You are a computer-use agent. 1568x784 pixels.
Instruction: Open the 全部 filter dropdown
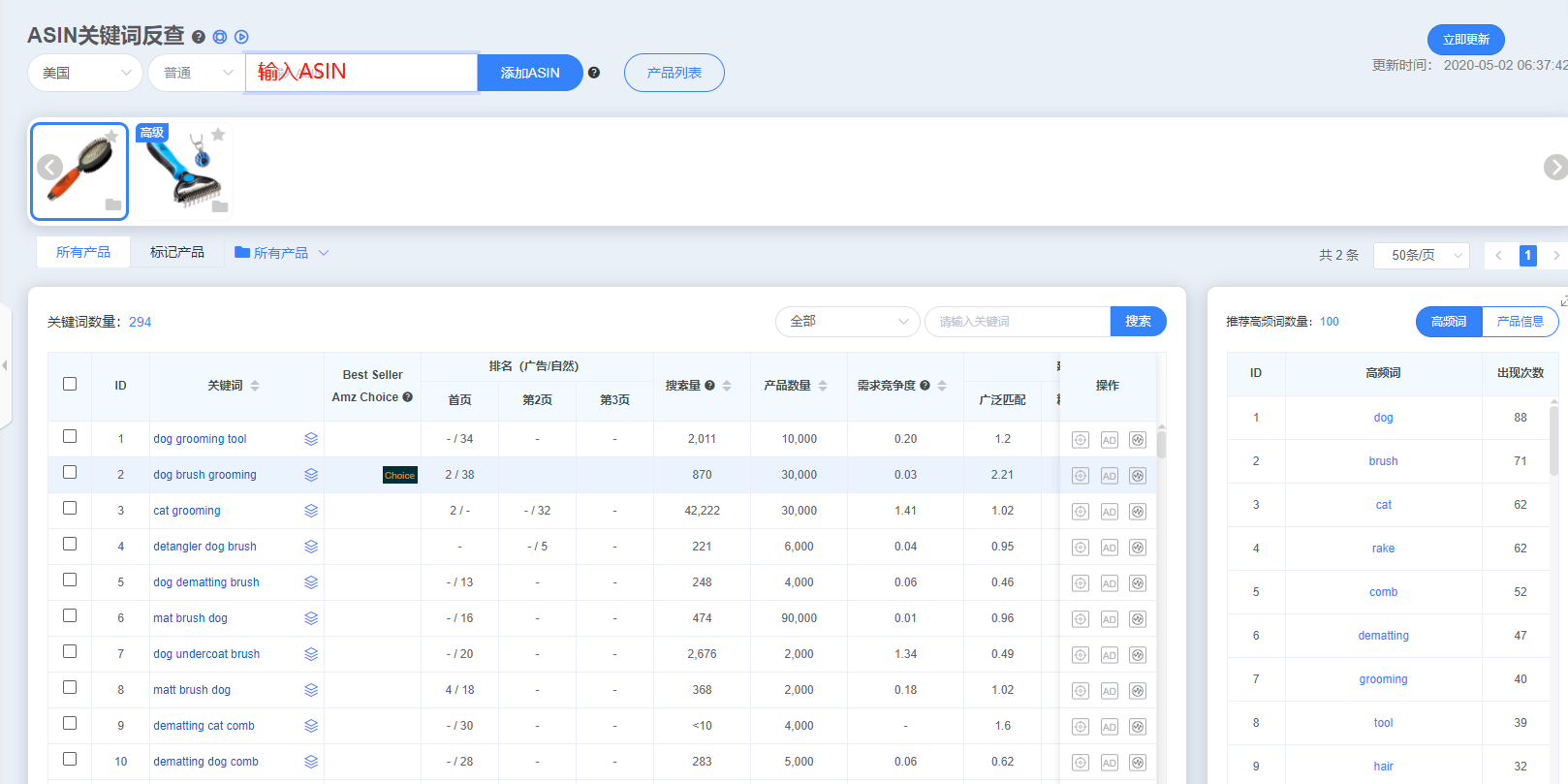(847, 322)
